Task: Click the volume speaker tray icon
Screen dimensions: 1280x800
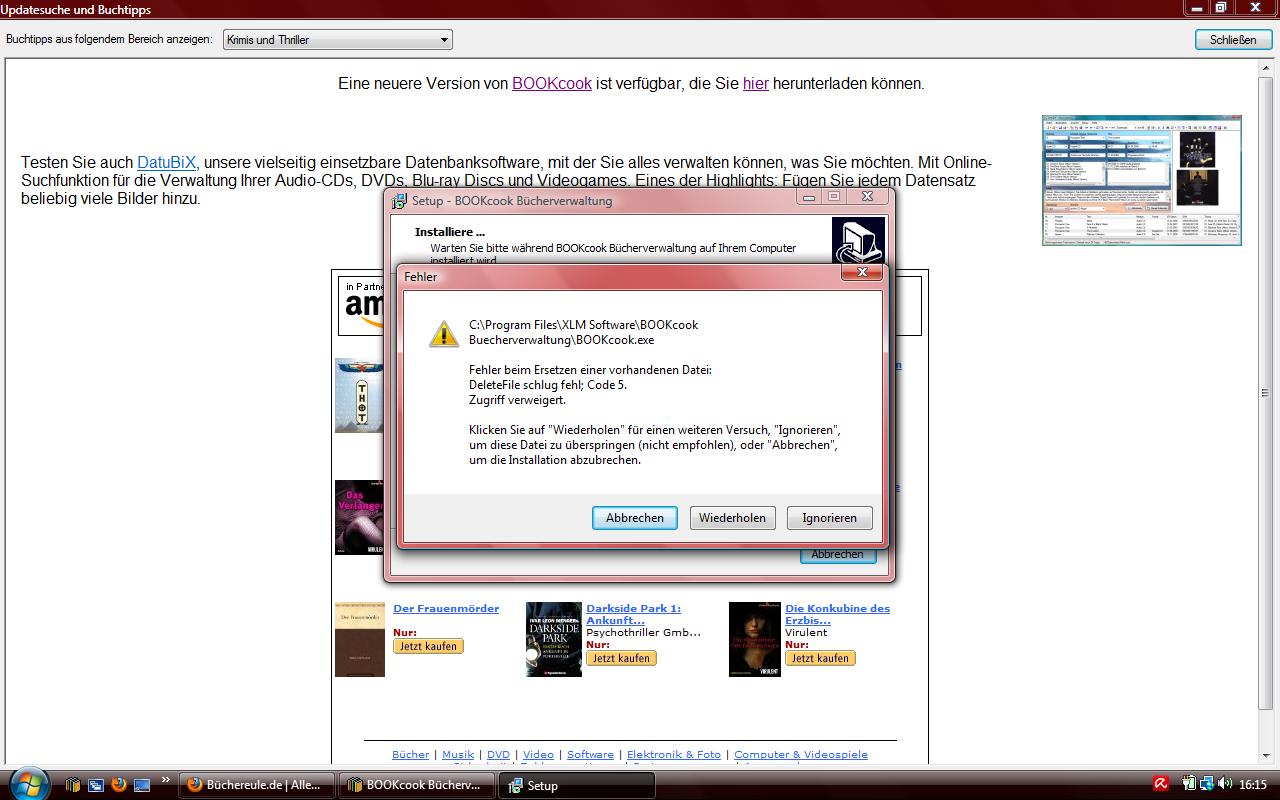Action: click(1225, 785)
